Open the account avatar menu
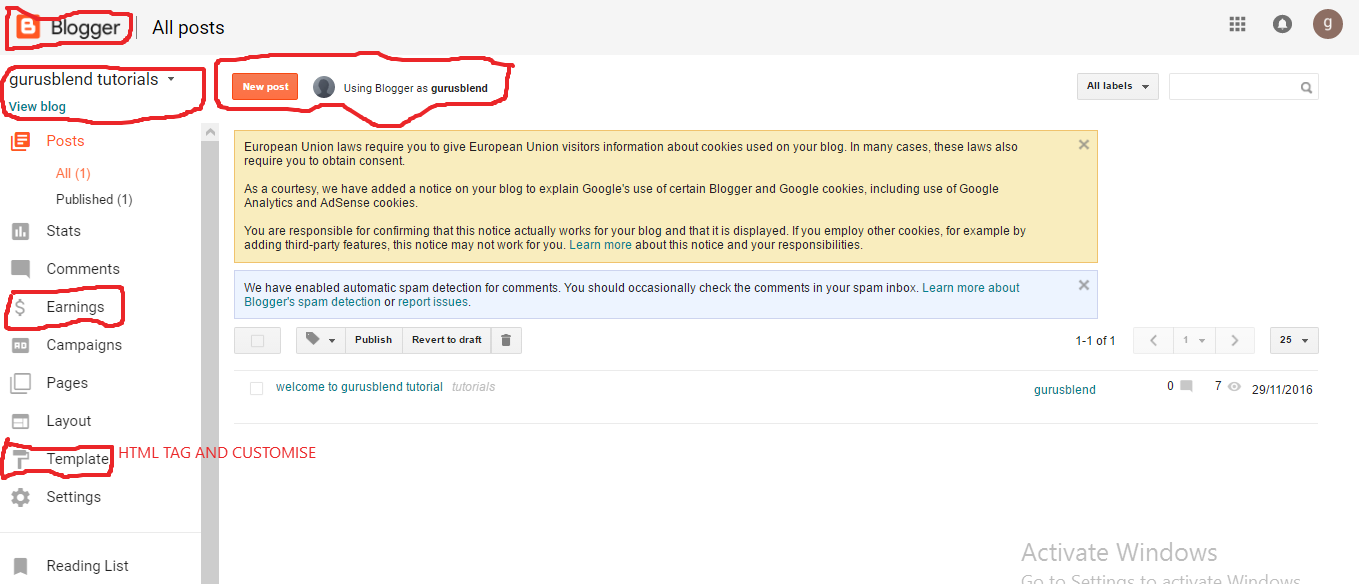 1328,23
